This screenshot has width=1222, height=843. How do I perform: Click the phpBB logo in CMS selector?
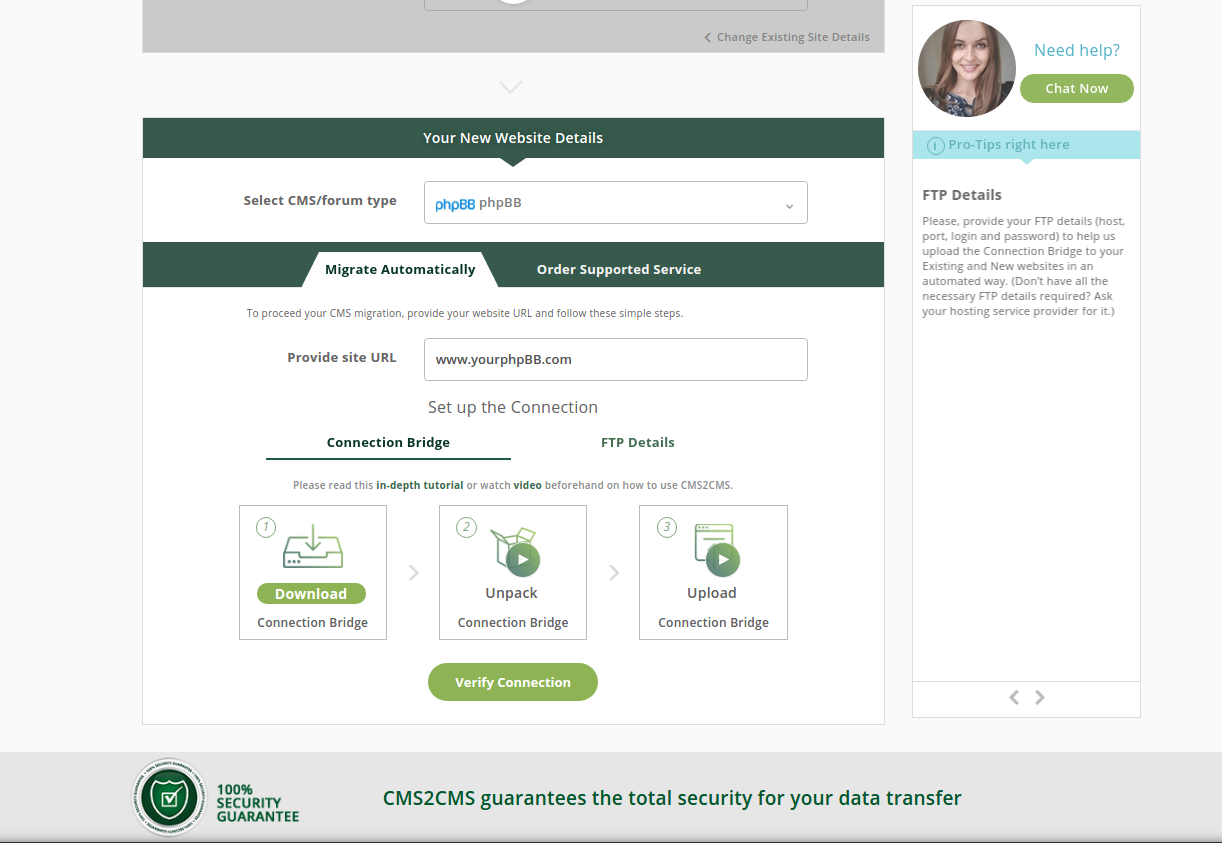click(455, 204)
